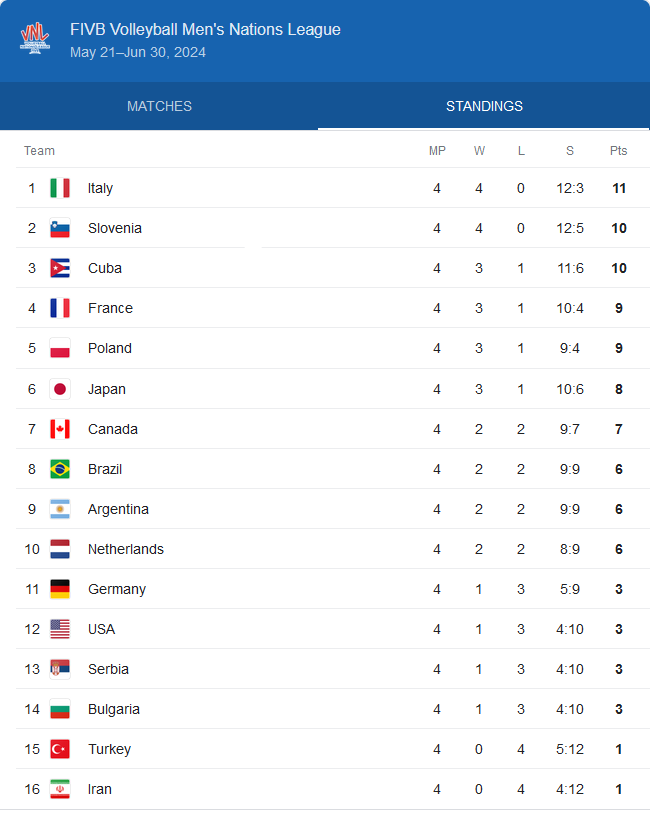Click the Slovenia flag icon

[60, 228]
